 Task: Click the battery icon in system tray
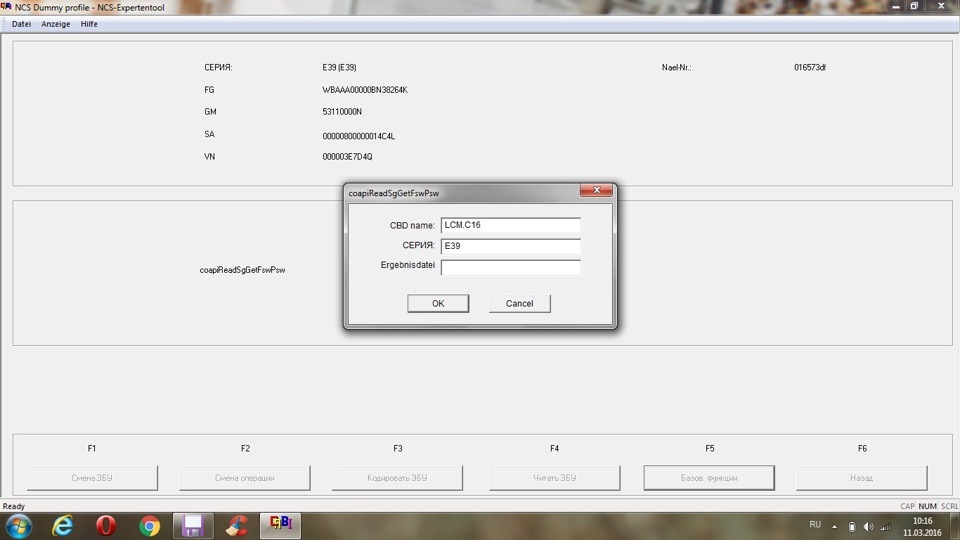pyautogui.click(x=852, y=526)
